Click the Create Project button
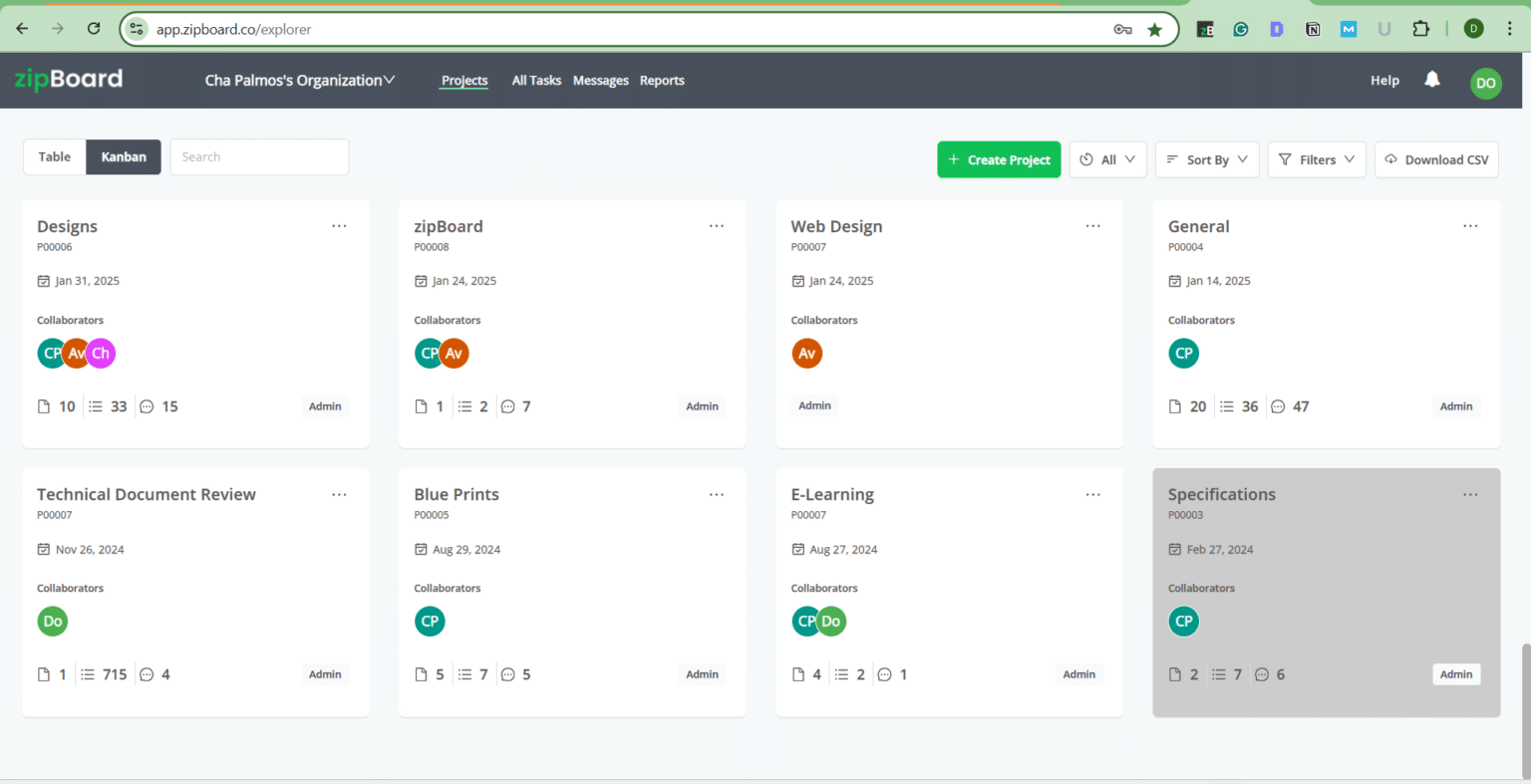Viewport: 1531px width, 784px height. [x=999, y=159]
